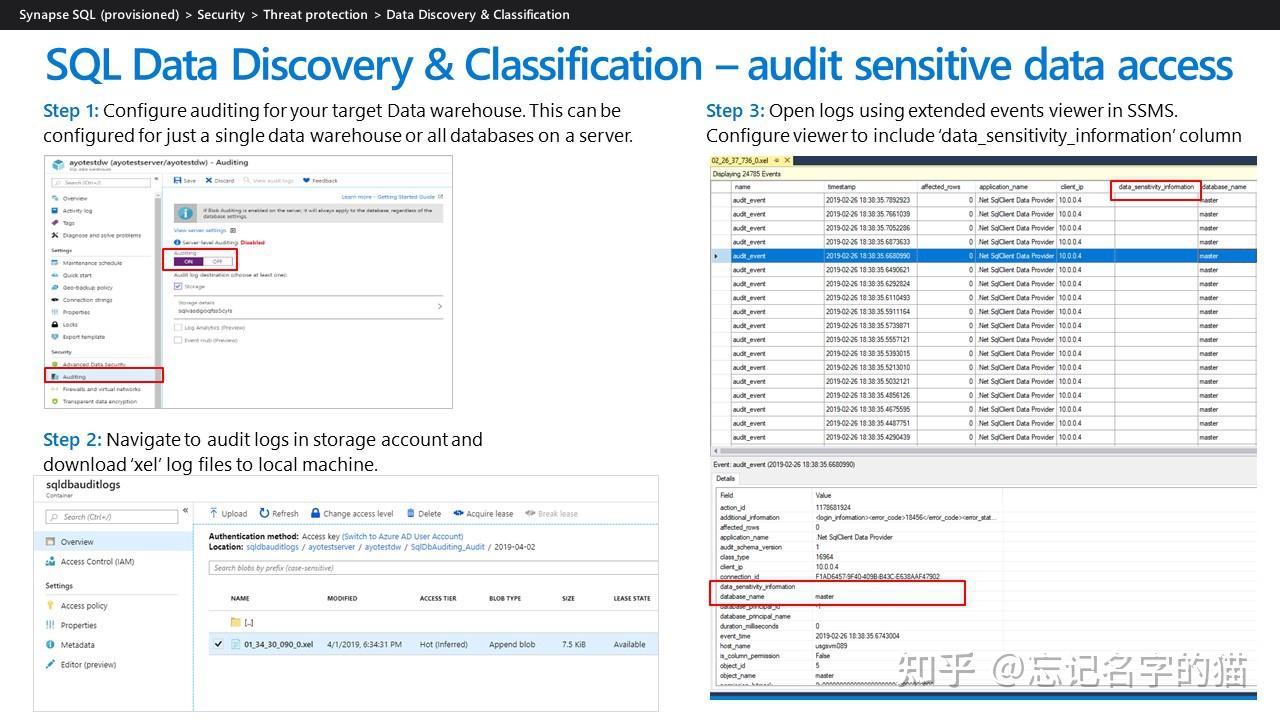Viewport: 1280px width, 720px height.
Task: Expand Storage details with the chevron
Action: [x=441, y=305]
